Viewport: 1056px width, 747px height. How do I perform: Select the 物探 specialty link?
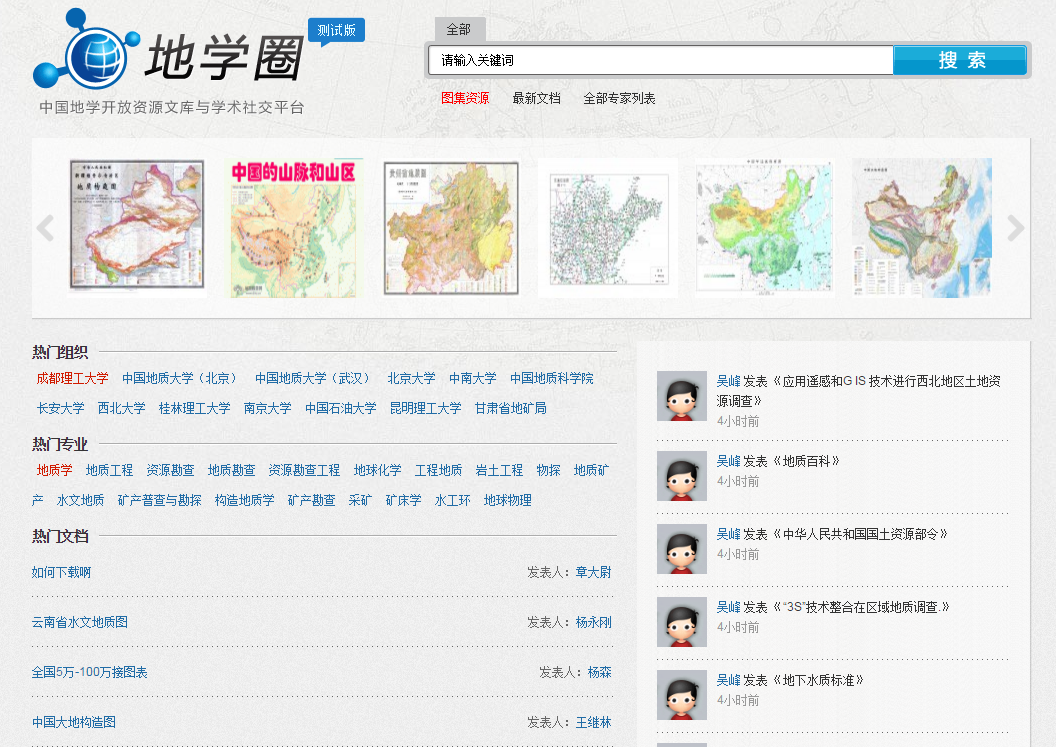click(x=548, y=470)
